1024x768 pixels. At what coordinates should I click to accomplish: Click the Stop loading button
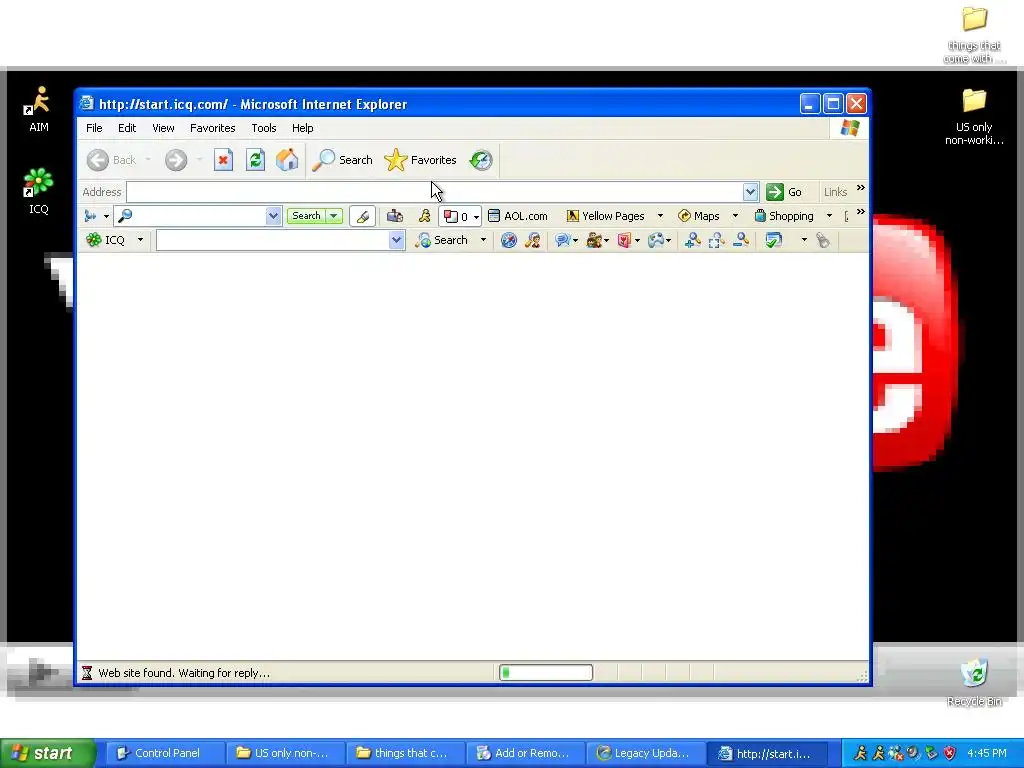(x=223, y=160)
